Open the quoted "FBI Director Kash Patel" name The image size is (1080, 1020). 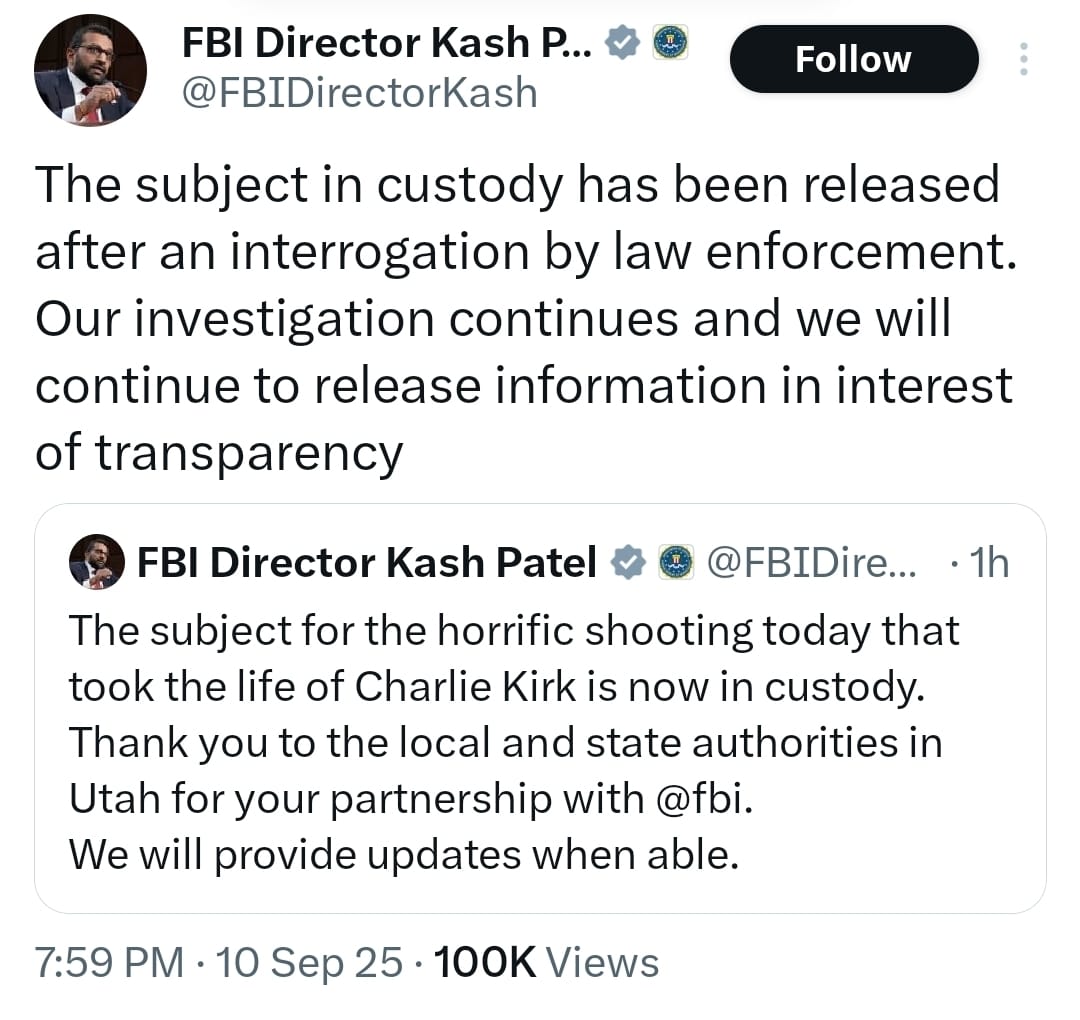(x=366, y=563)
